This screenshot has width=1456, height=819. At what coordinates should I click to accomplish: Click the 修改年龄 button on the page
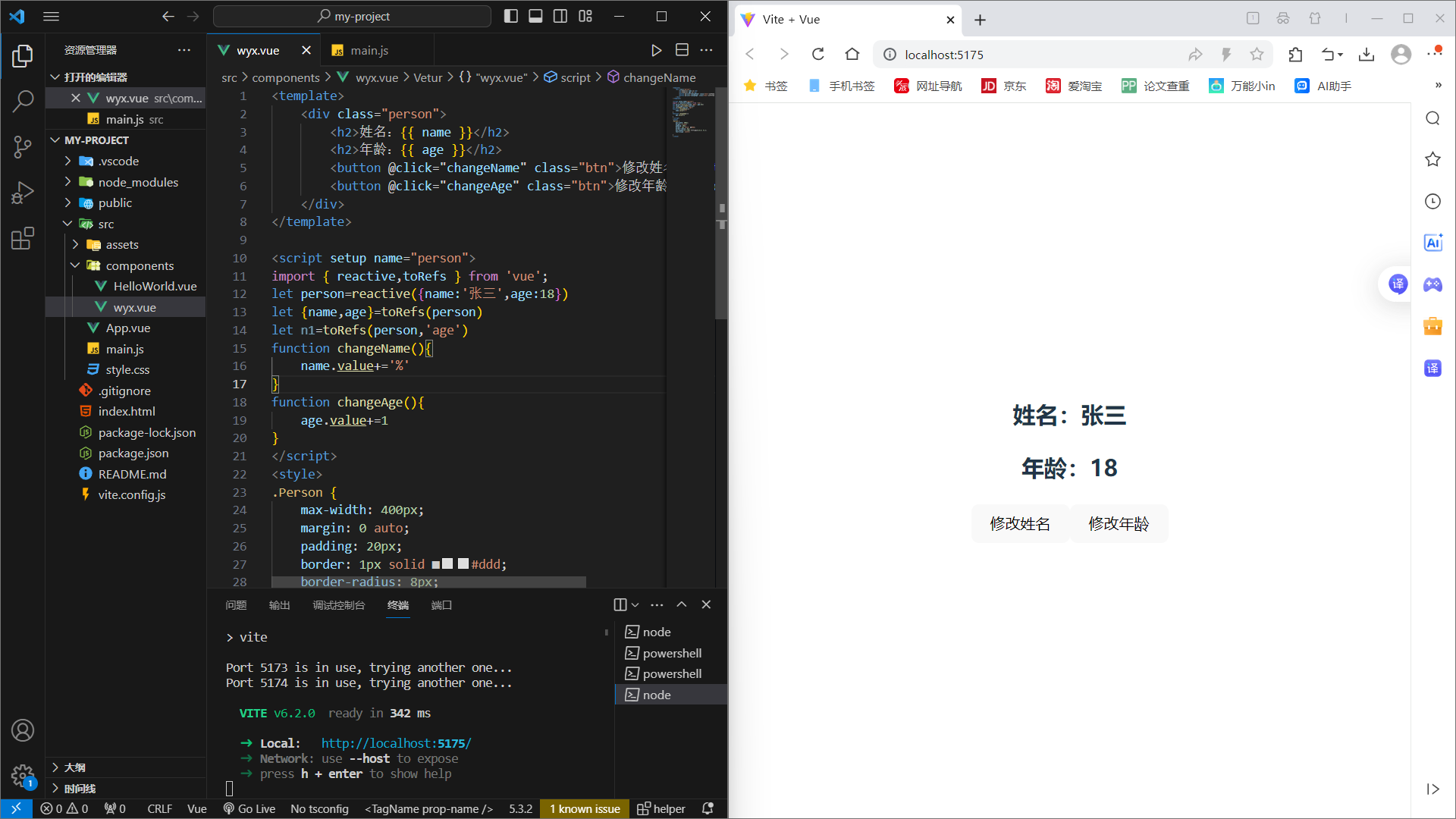pyautogui.click(x=1119, y=523)
